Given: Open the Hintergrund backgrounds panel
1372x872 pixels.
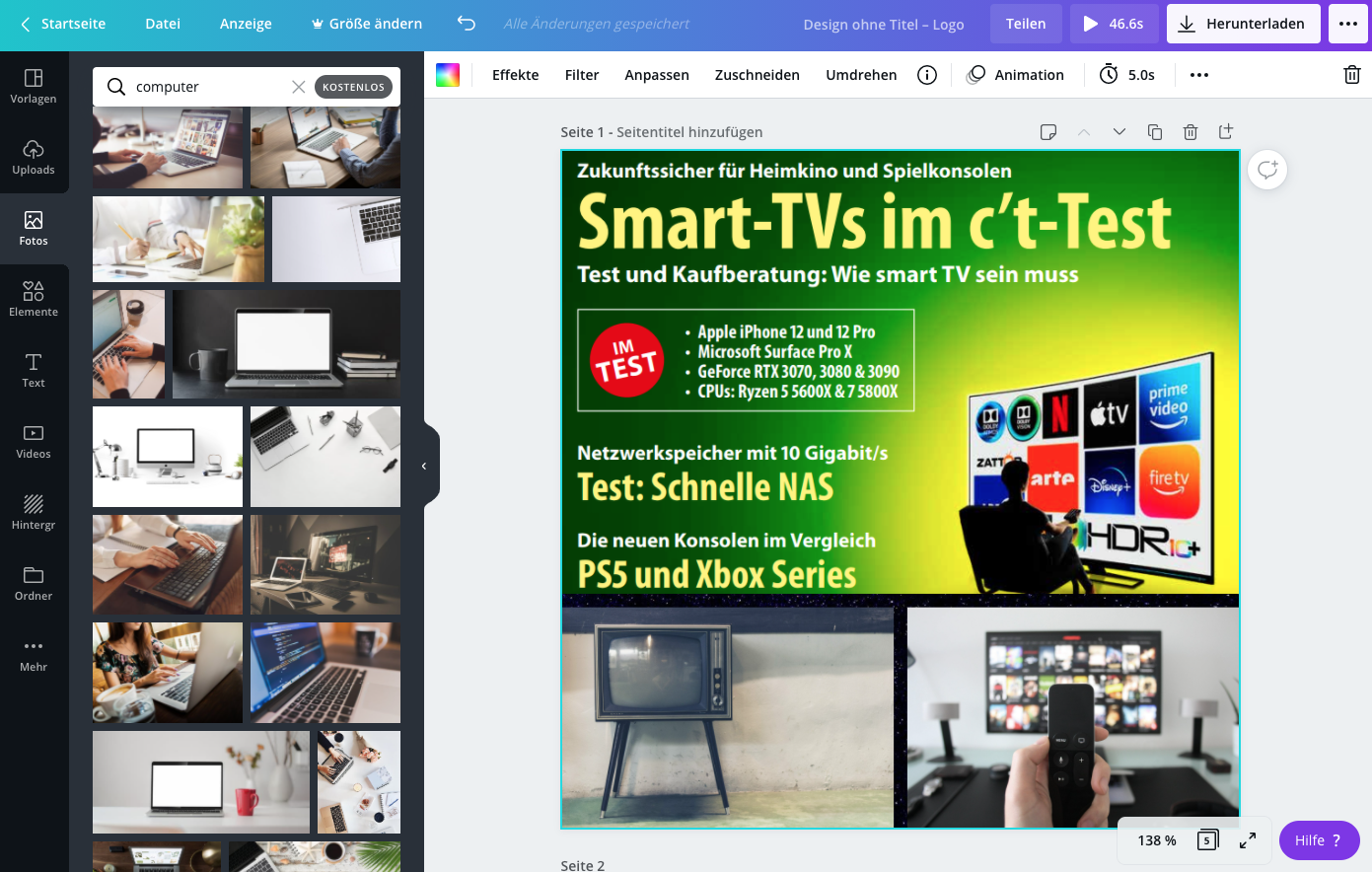Looking at the screenshot, I should tap(34, 513).
